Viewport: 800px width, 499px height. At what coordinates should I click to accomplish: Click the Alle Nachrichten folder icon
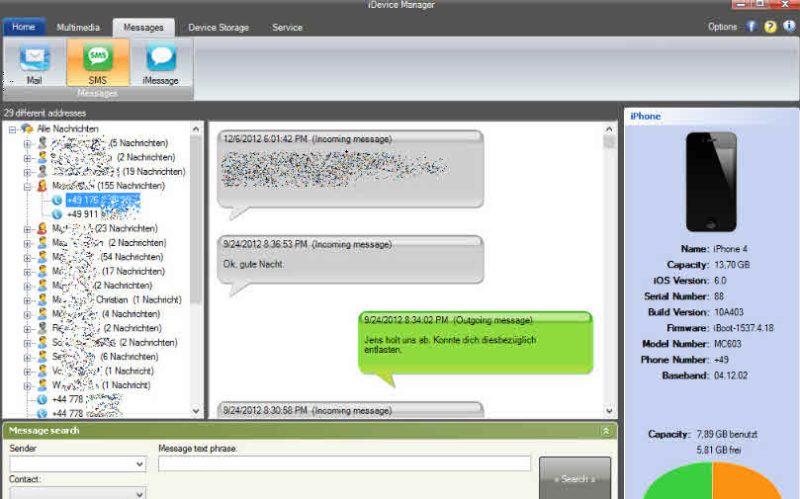27,129
